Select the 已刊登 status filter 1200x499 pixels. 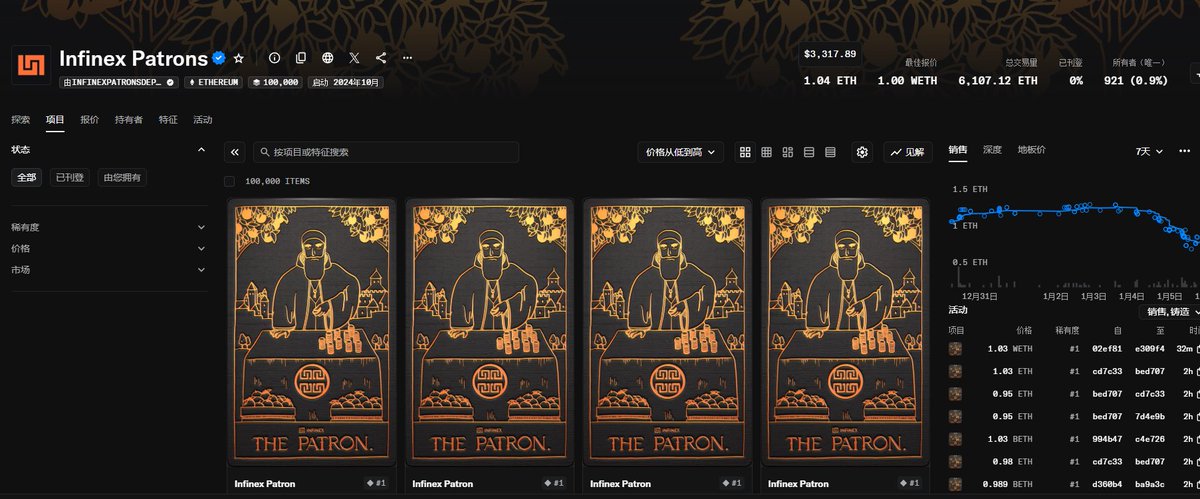70,177
